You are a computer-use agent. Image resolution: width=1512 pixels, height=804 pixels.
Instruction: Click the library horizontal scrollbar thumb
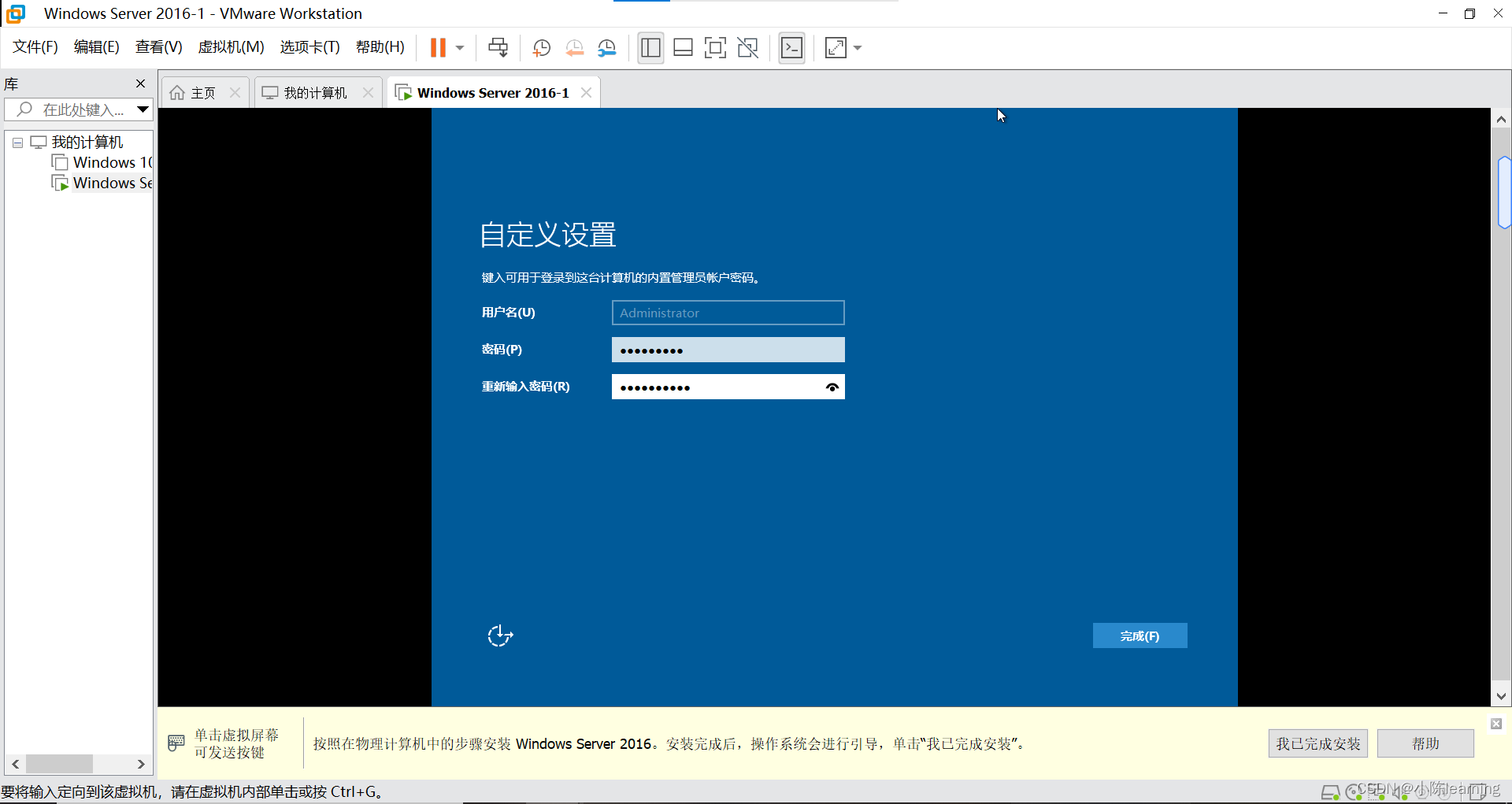(x=59, y=764)
